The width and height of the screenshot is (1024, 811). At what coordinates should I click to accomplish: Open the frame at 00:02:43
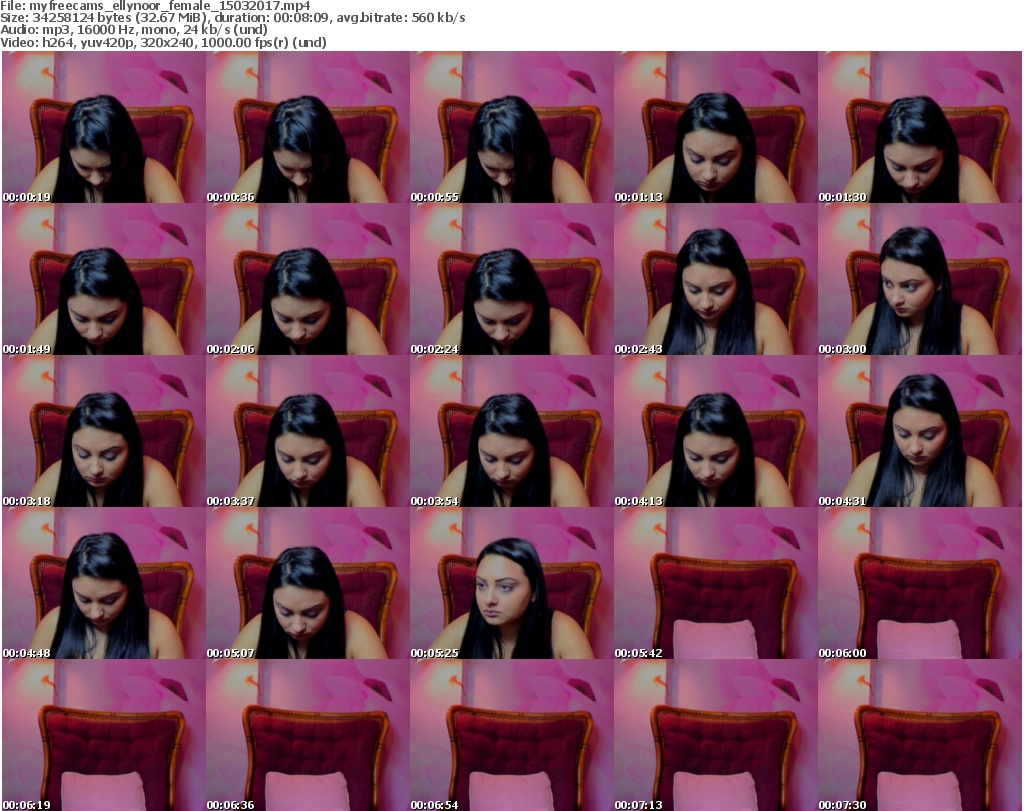716,279
